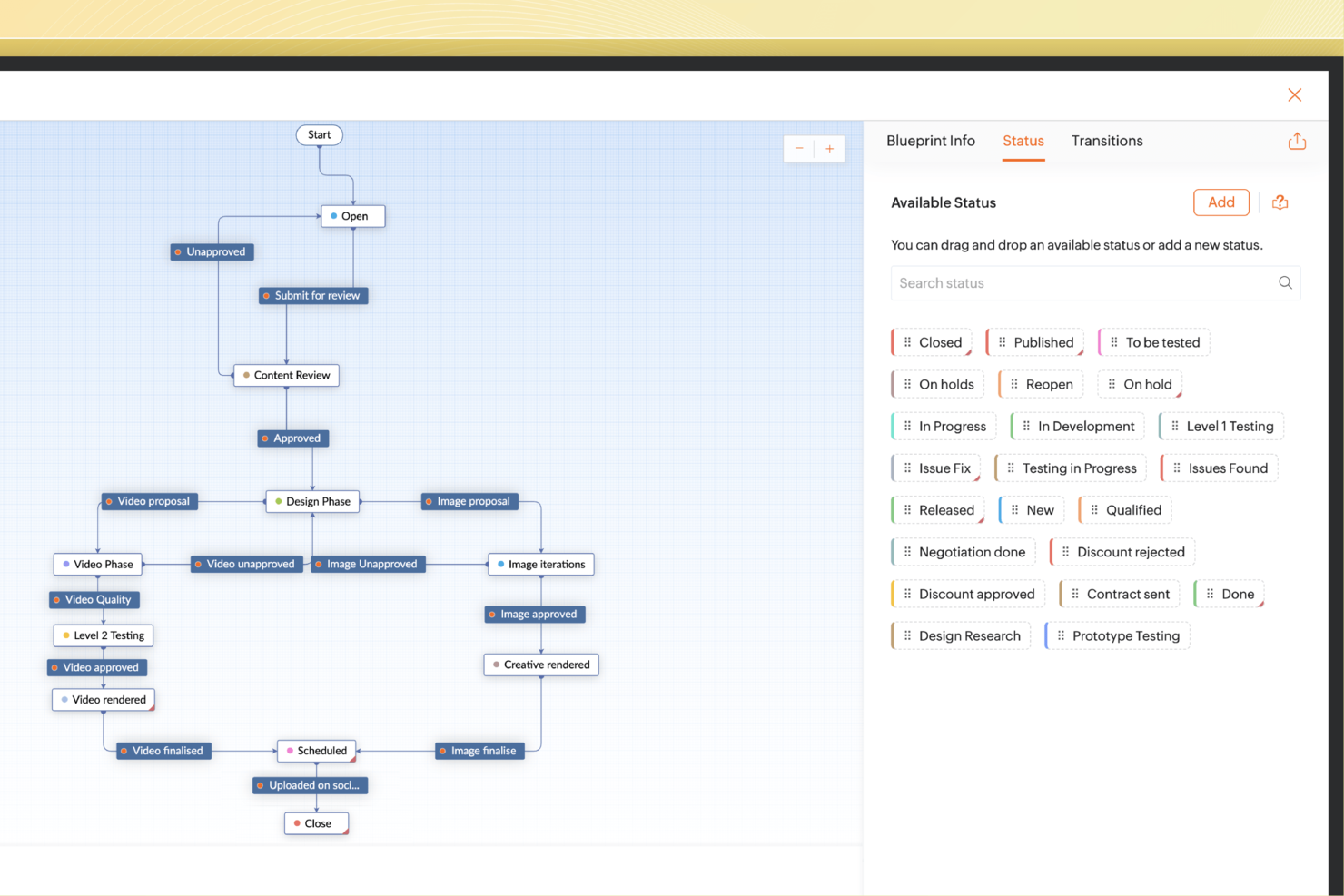1344x896 pixels.
Task: Click the zoom out minus icon
Action: click(799, 149)
